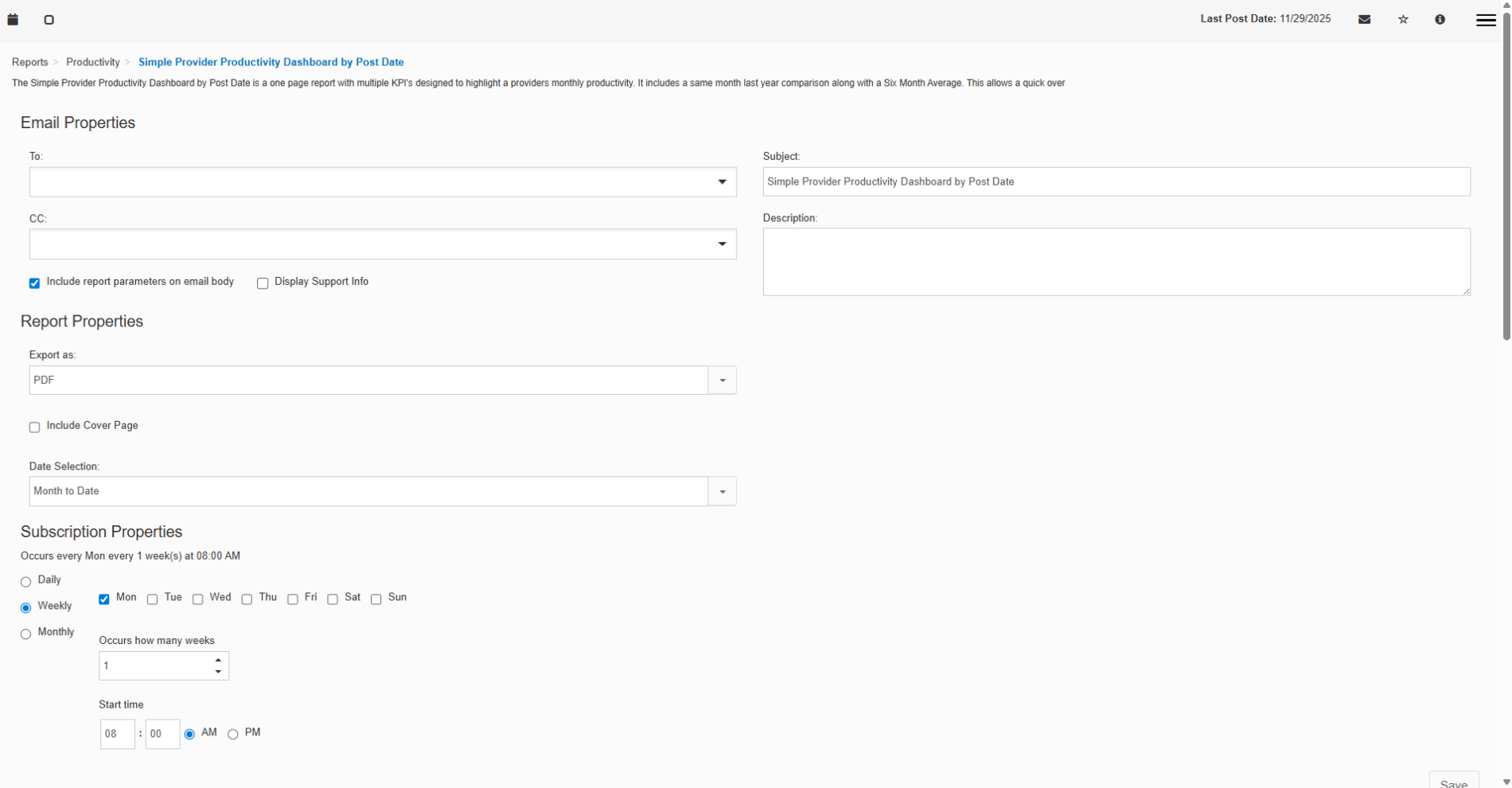This screenshot has height=788, width=1512.
Task: Open the envelope email subscription icon
Action: [1364, 20]
